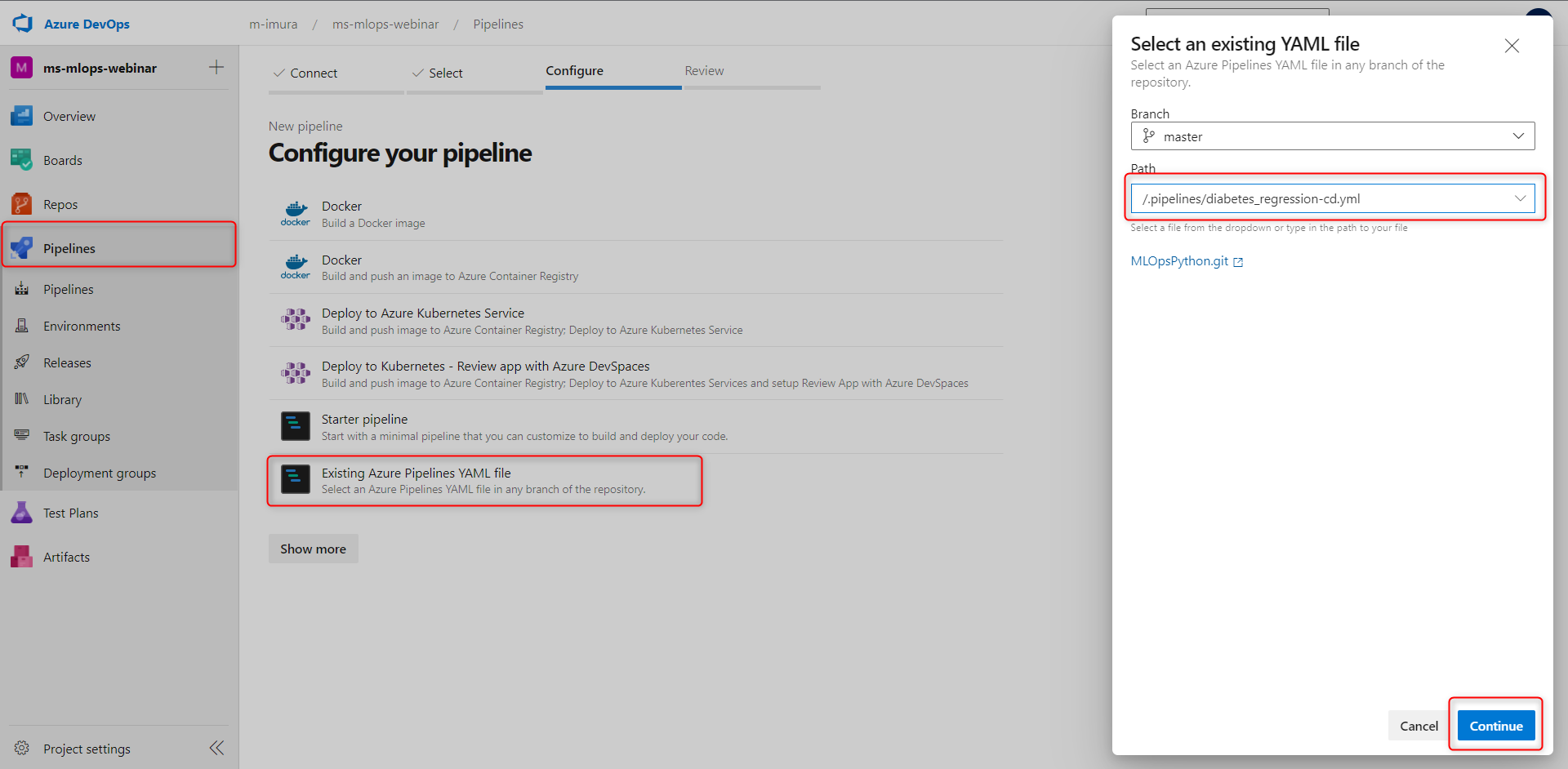Click m-imura in the breadcrumb
Viewport: 1568px width, 769px height.
coord(274,24)
